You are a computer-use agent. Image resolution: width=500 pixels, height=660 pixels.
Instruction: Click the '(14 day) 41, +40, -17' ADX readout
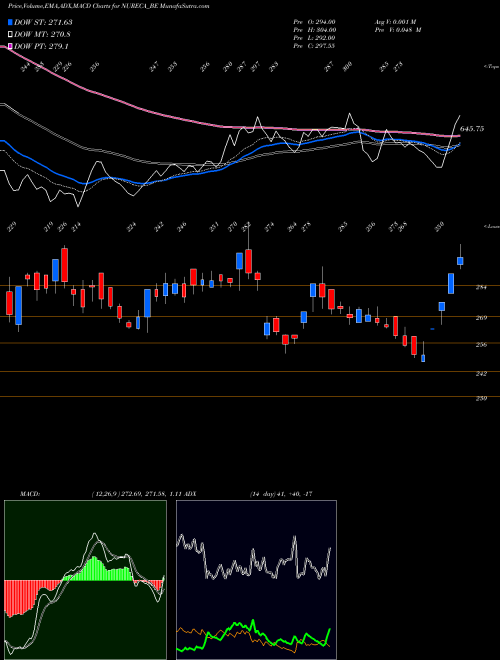point(281,494)
